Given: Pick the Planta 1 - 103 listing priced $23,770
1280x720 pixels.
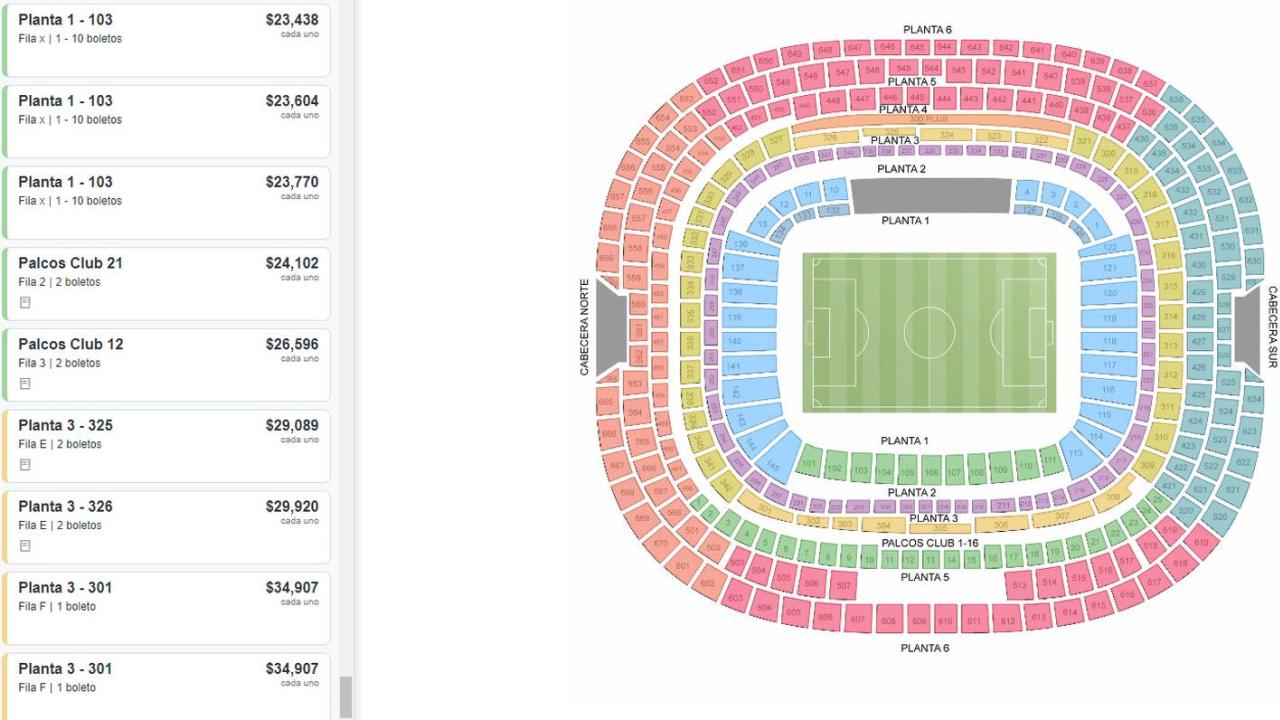Looking at the screenshot, I should pyautogui.click(x=167, y=202).
